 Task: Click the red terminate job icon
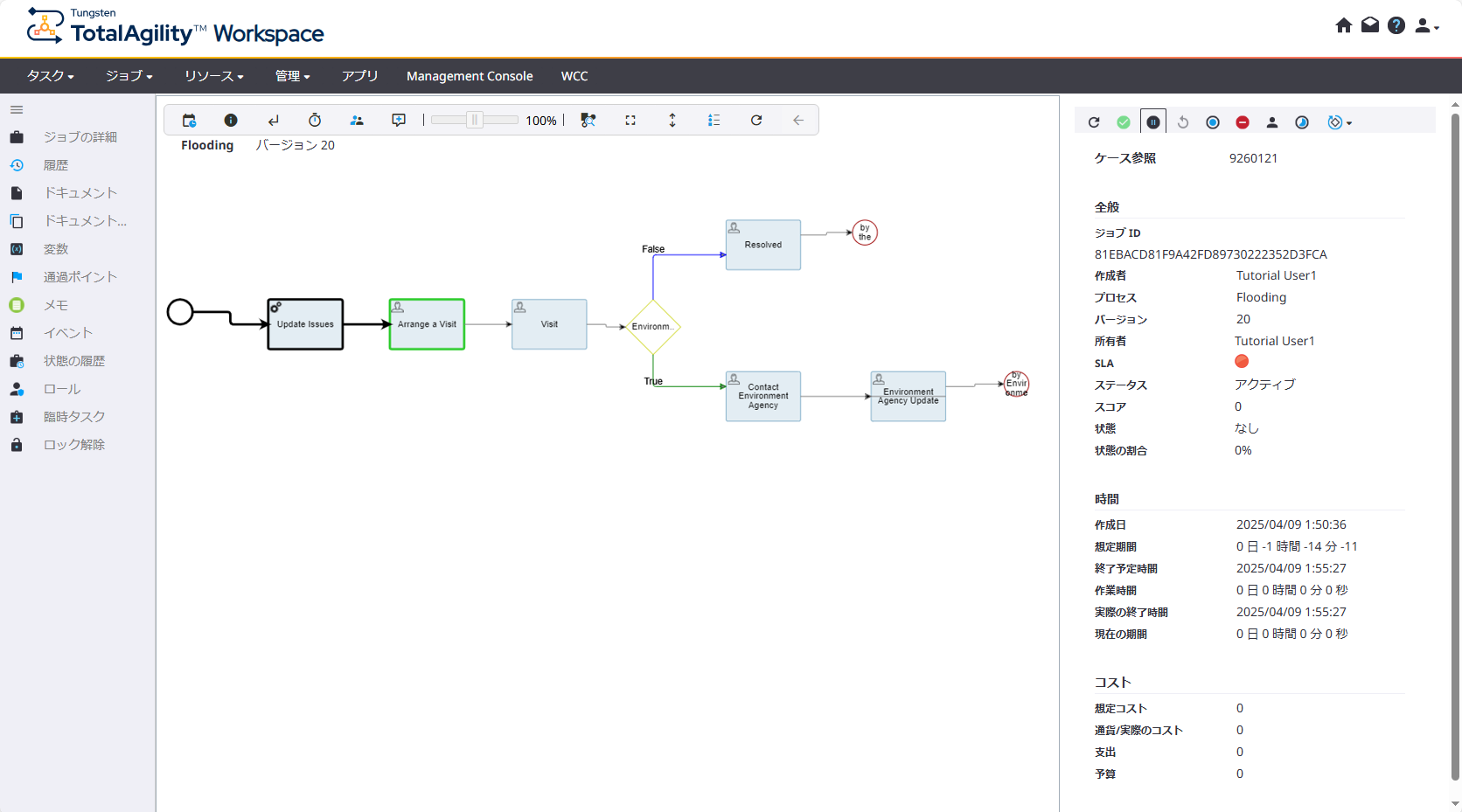coord(1243,122)
